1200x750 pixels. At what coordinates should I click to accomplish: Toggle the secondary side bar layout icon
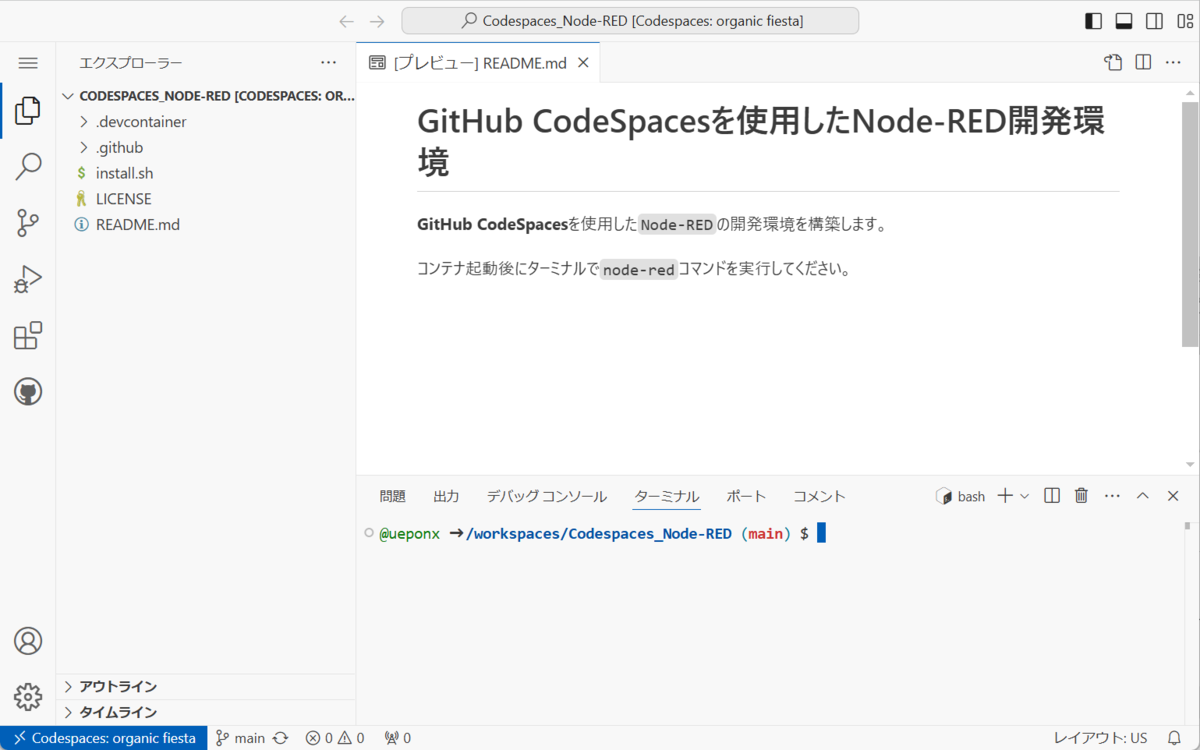click(1154, 21)
